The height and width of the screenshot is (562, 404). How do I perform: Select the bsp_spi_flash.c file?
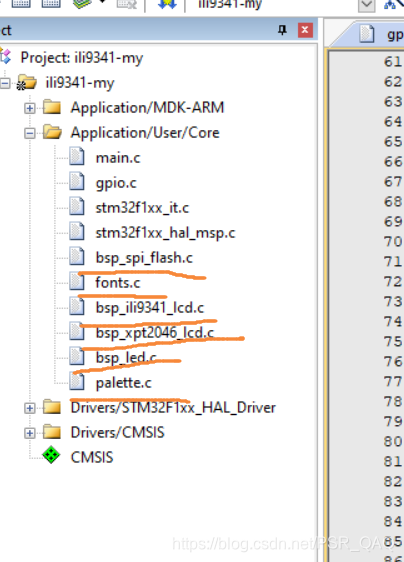[x=144, y=258]
